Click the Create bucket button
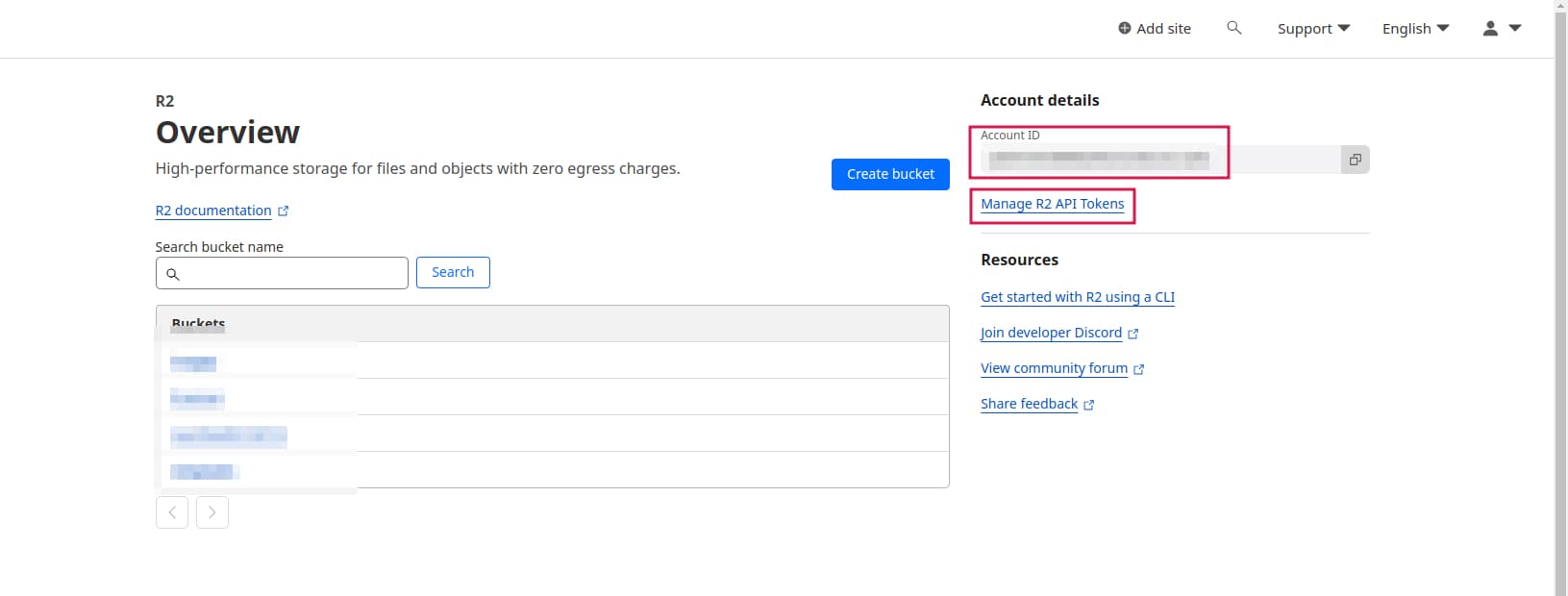The image size is (1568, 596). [890, 174]
